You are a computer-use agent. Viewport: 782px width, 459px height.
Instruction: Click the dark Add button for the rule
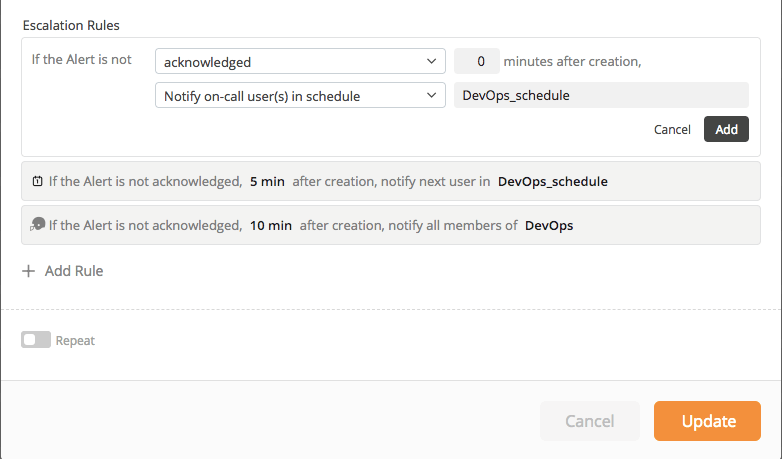pyautogui.click(x=726, y=129)
